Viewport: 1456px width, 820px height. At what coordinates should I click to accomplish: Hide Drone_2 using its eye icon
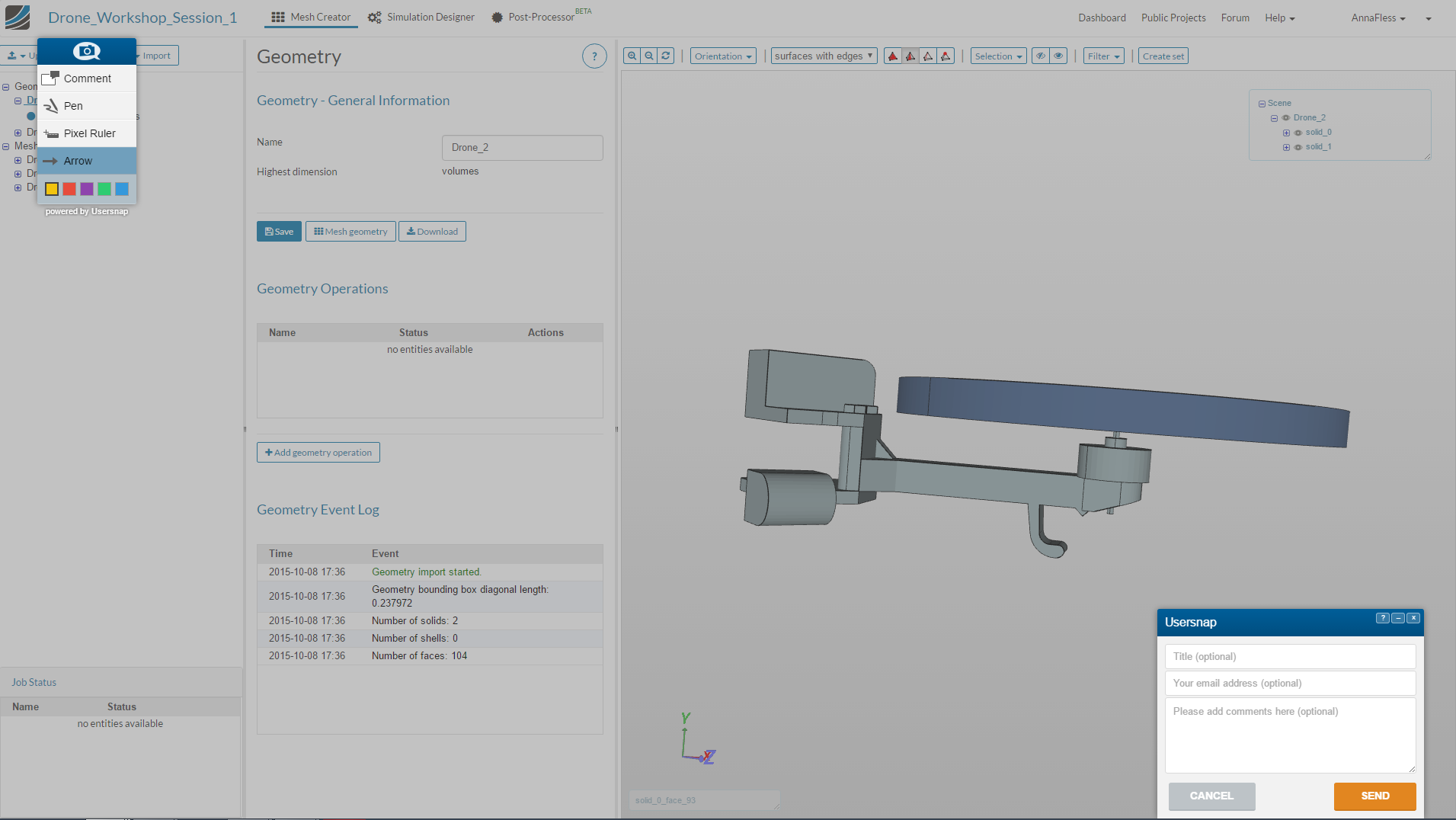pyautogui.click(x=1286, y=118)
